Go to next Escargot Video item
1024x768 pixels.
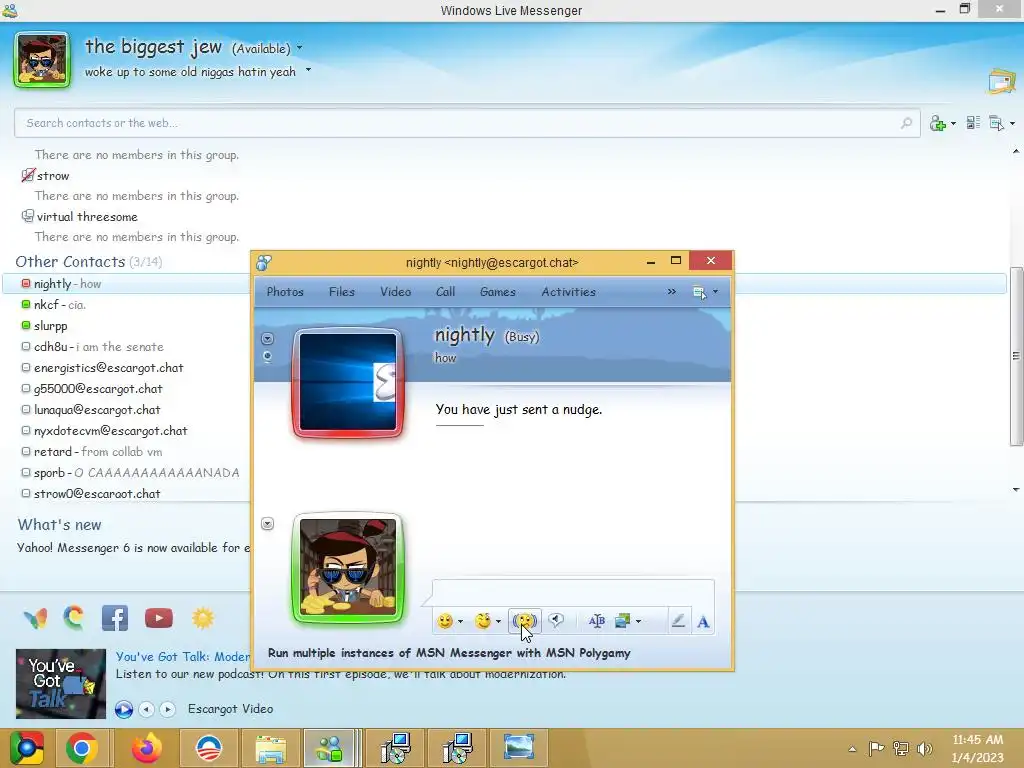tap(168, 709)
